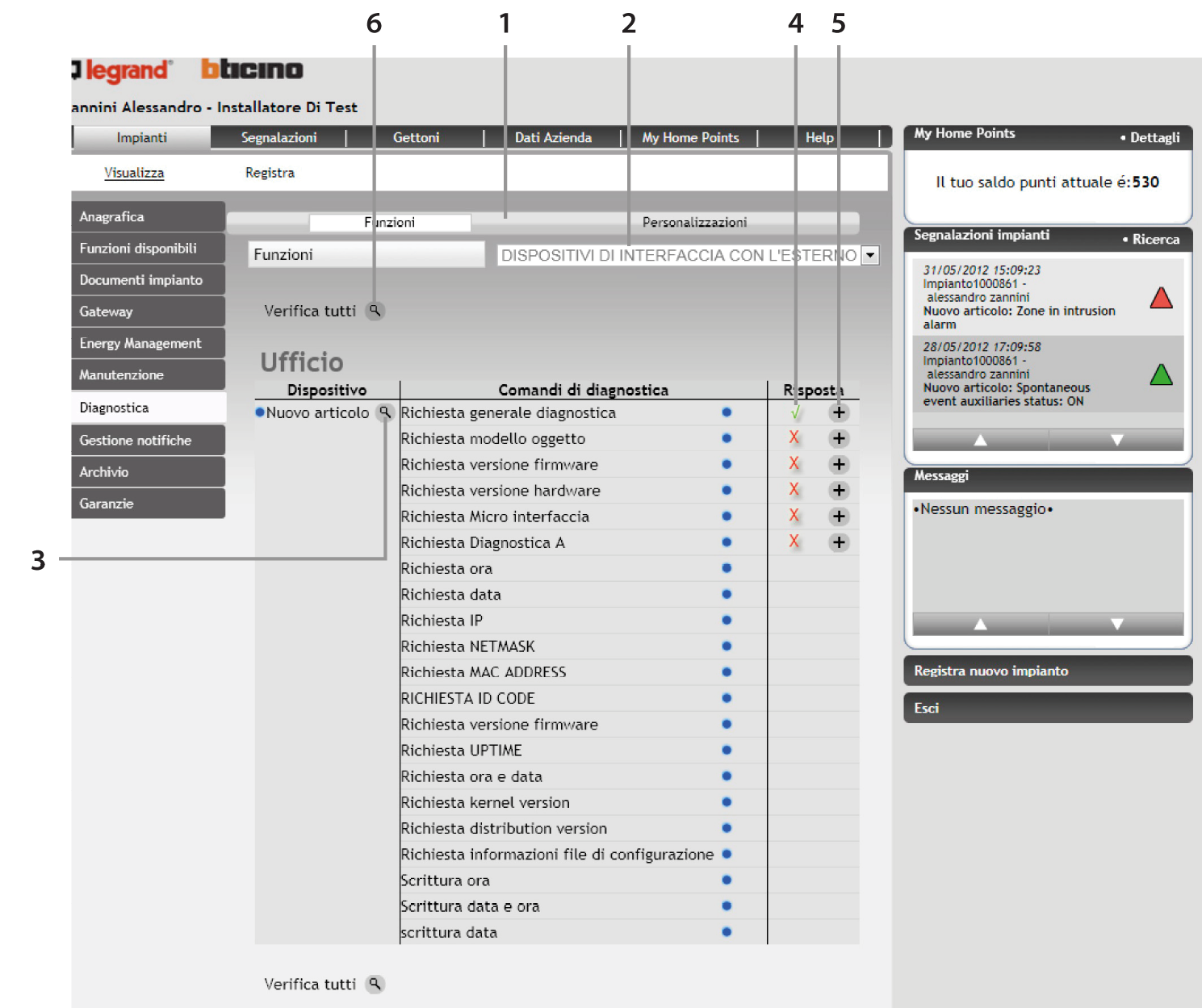Expand the Richiesta modello oggetto response plus
Viewport: 1202px width, 1008px height.
[839, 438]
